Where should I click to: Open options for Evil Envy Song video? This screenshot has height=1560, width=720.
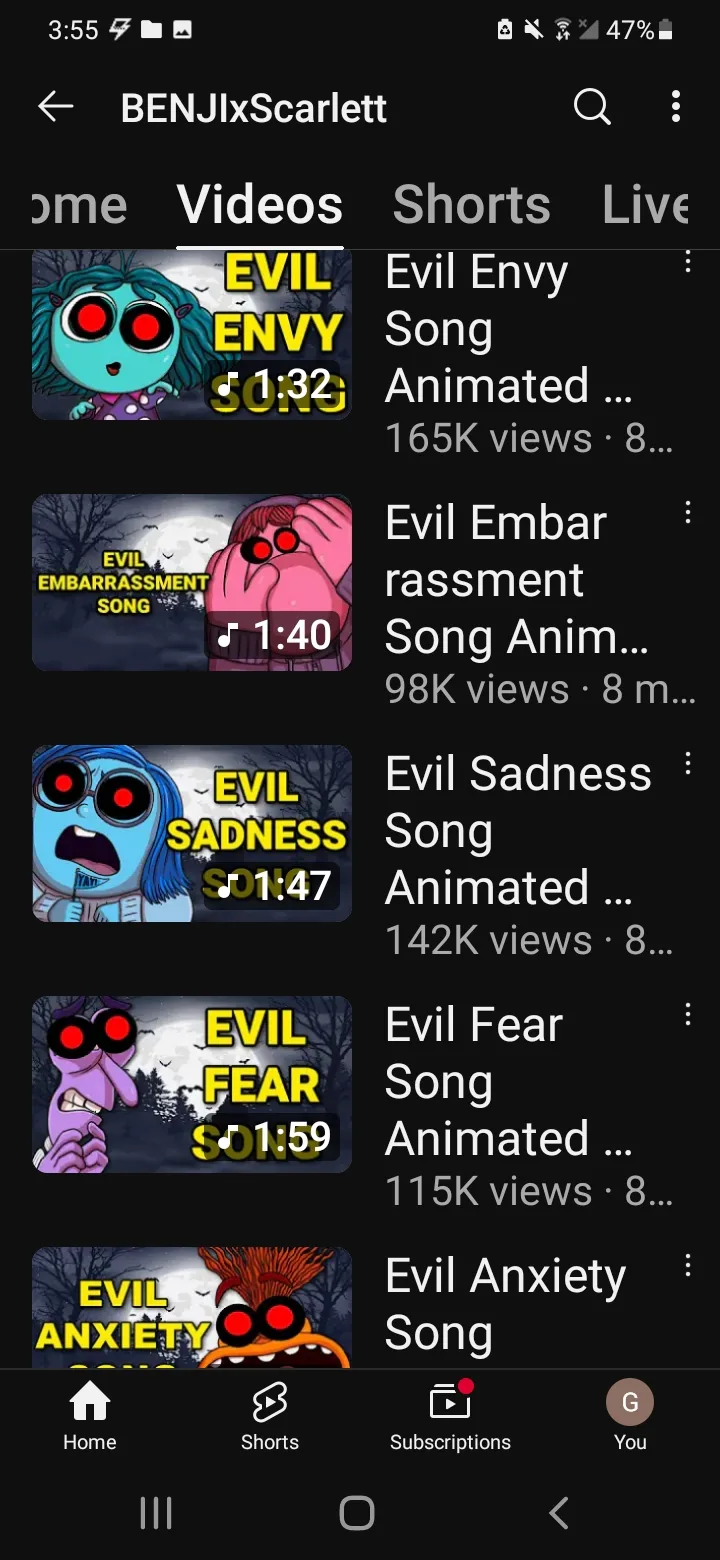(687, 262)
